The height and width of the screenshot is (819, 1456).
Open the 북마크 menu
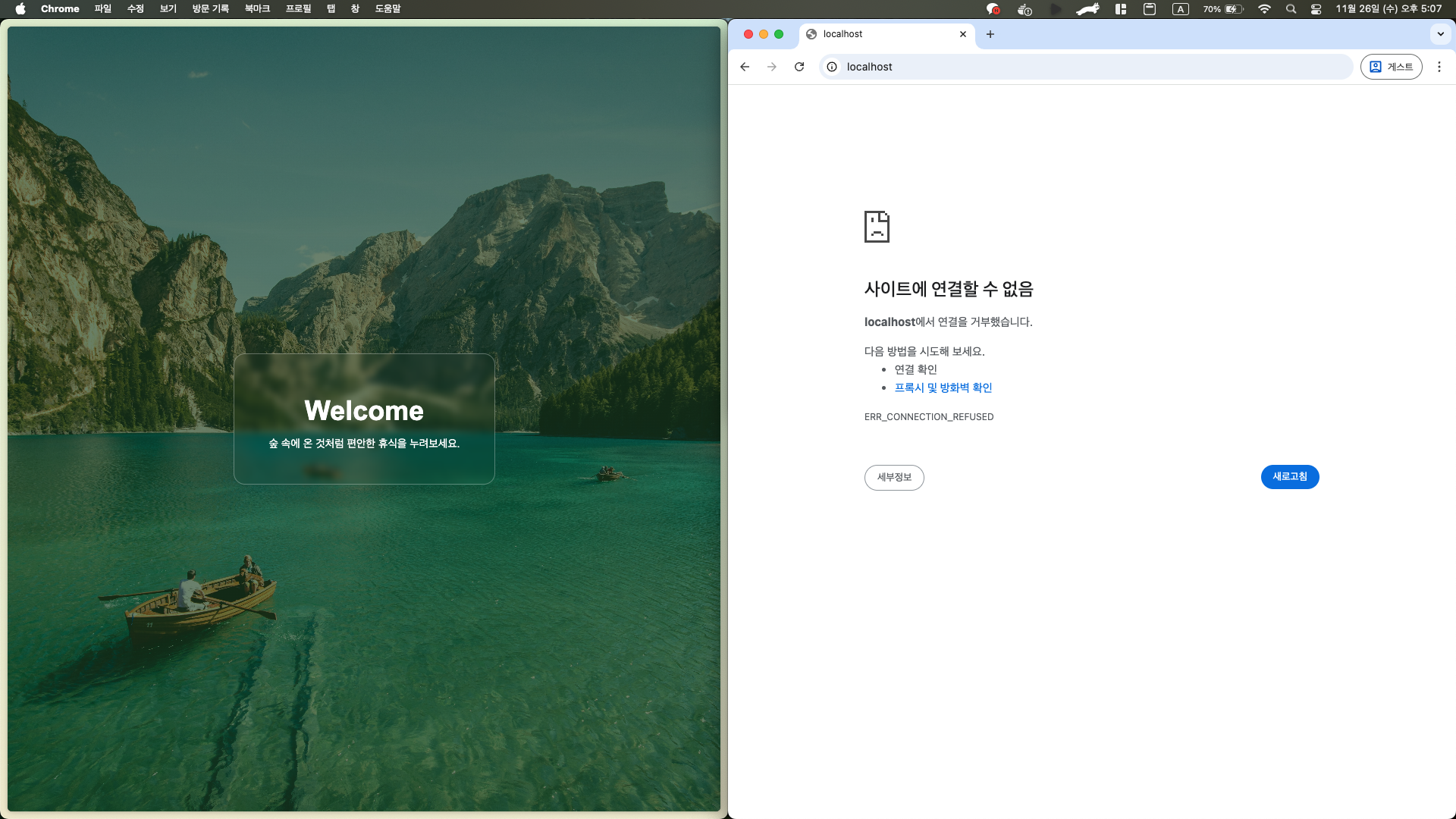(x=257, y=9)
